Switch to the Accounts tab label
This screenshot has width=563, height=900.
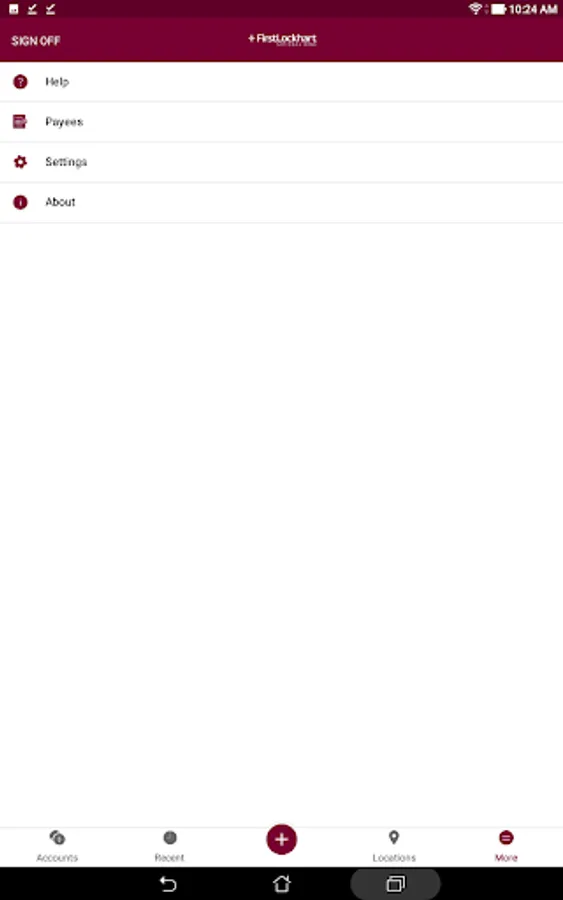click(x=57, y=858)
